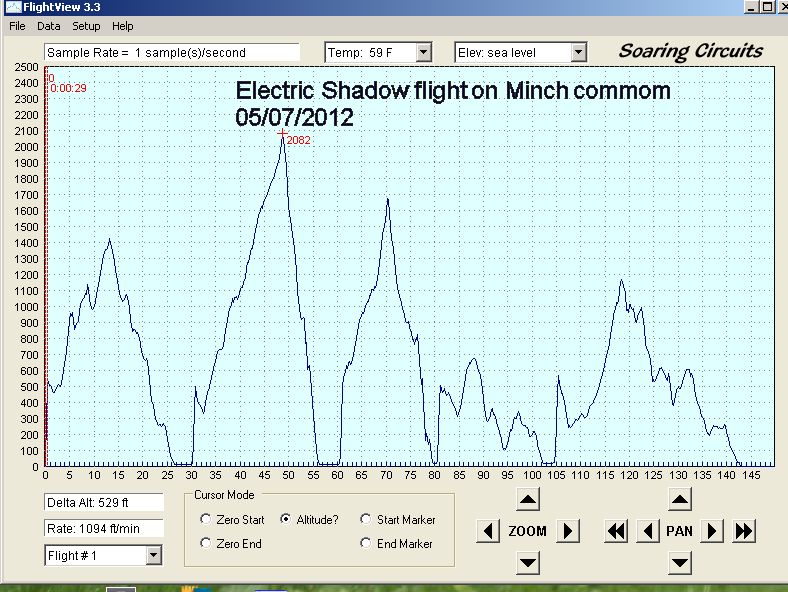
Task: Expand the Elev sea level dropdown
Action: pos(577,52)
